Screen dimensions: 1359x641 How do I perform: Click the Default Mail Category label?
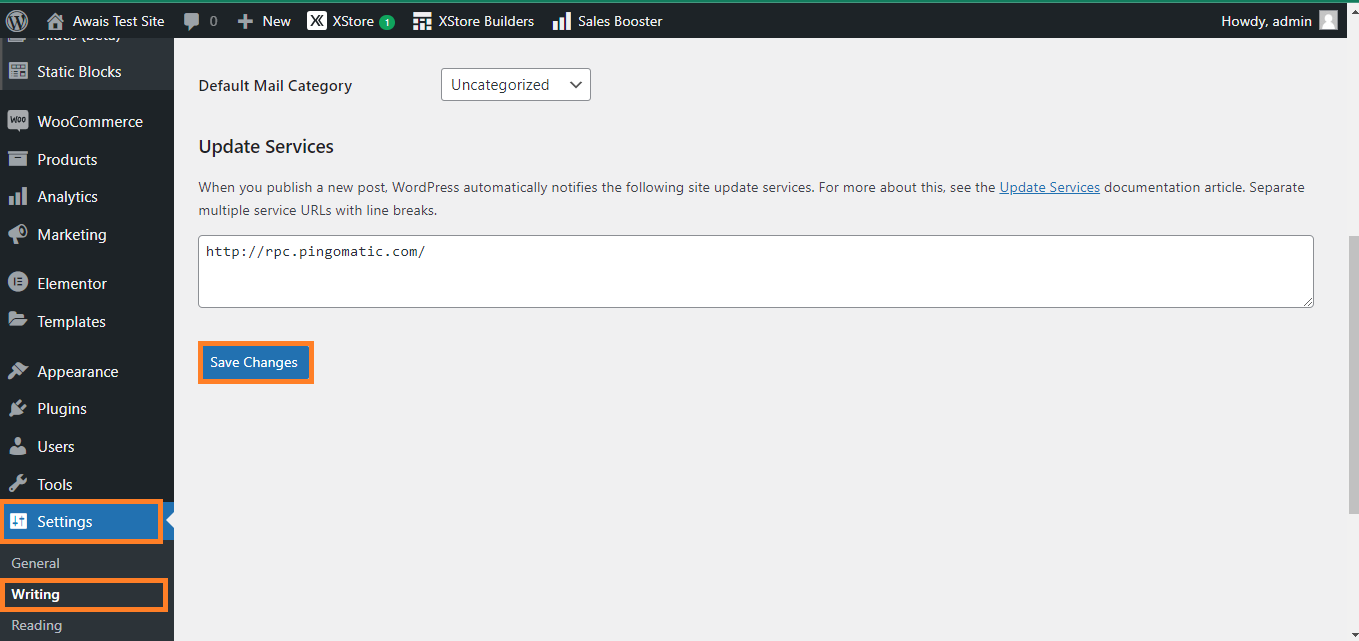(x=275, y=86)
